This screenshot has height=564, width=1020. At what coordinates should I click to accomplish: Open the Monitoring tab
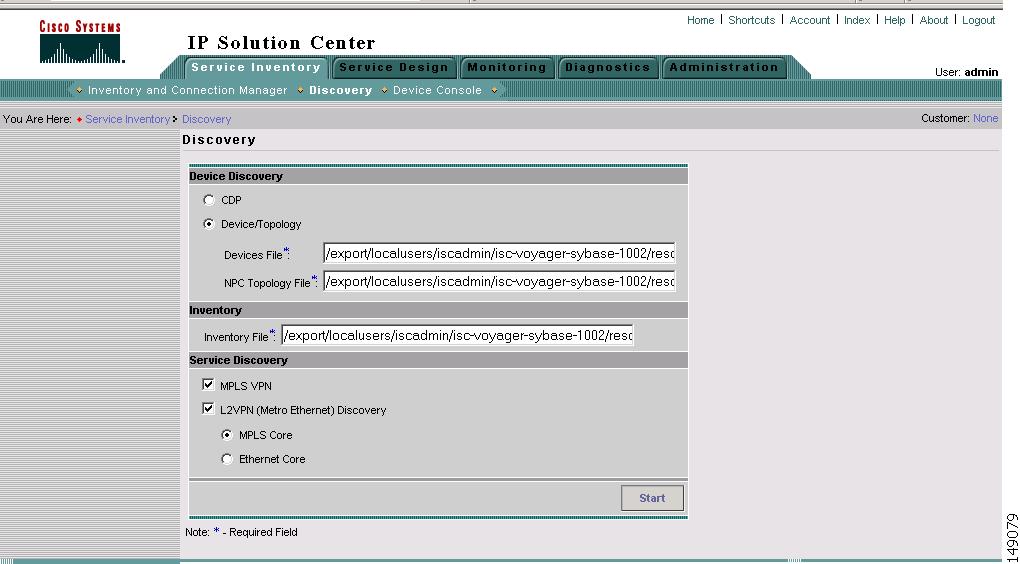(507, 68)
